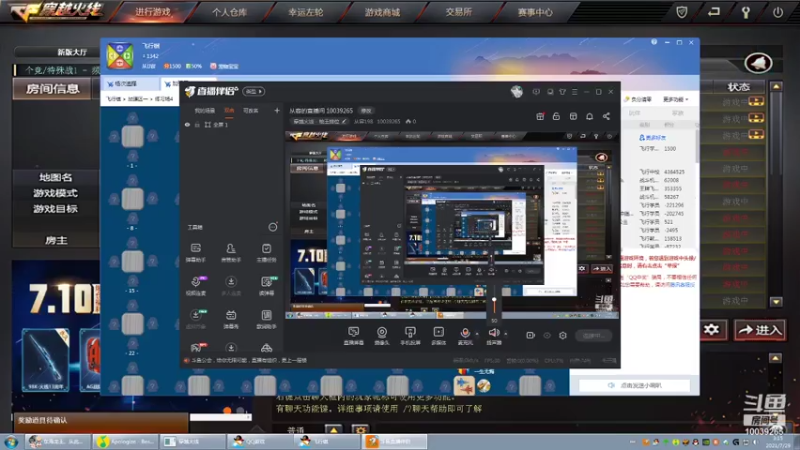Toggle the 扬声器 speaker
The height and width of the screenshot is (450, 800).
click(x=493, y=336)
